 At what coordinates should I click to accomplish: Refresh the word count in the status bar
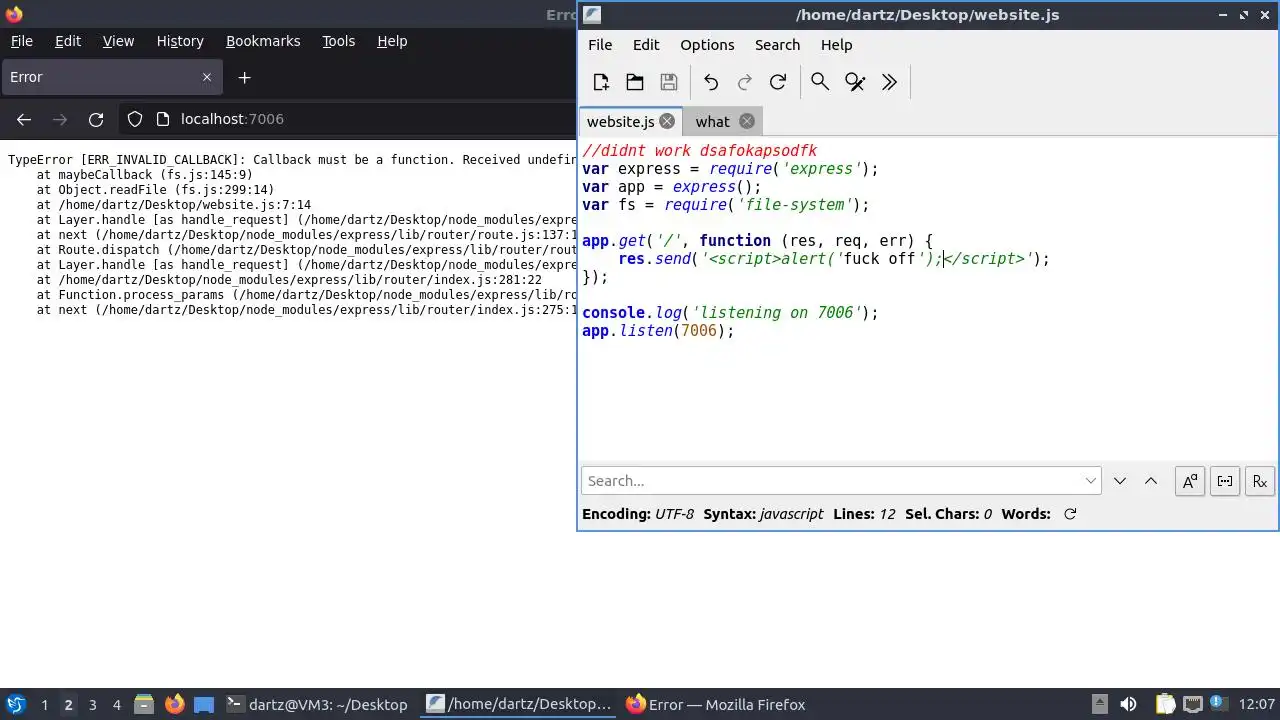1070,514
